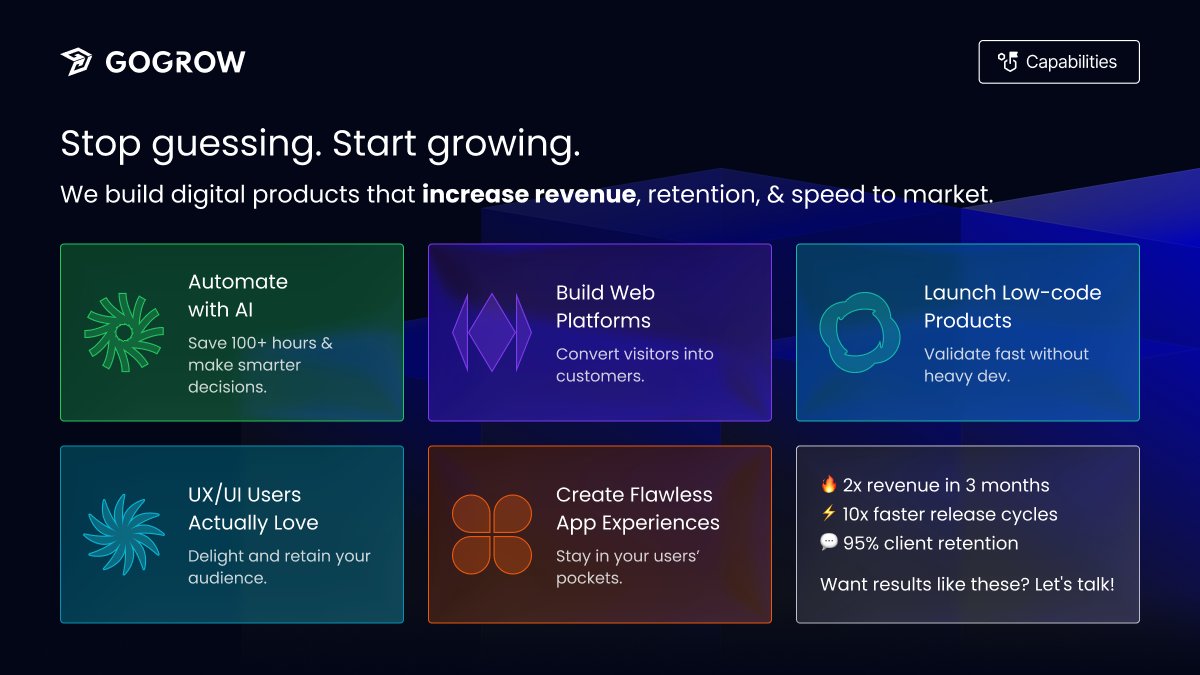
Task: Click 'Stay in your users' pockets.' text
Action: (628, 567)
